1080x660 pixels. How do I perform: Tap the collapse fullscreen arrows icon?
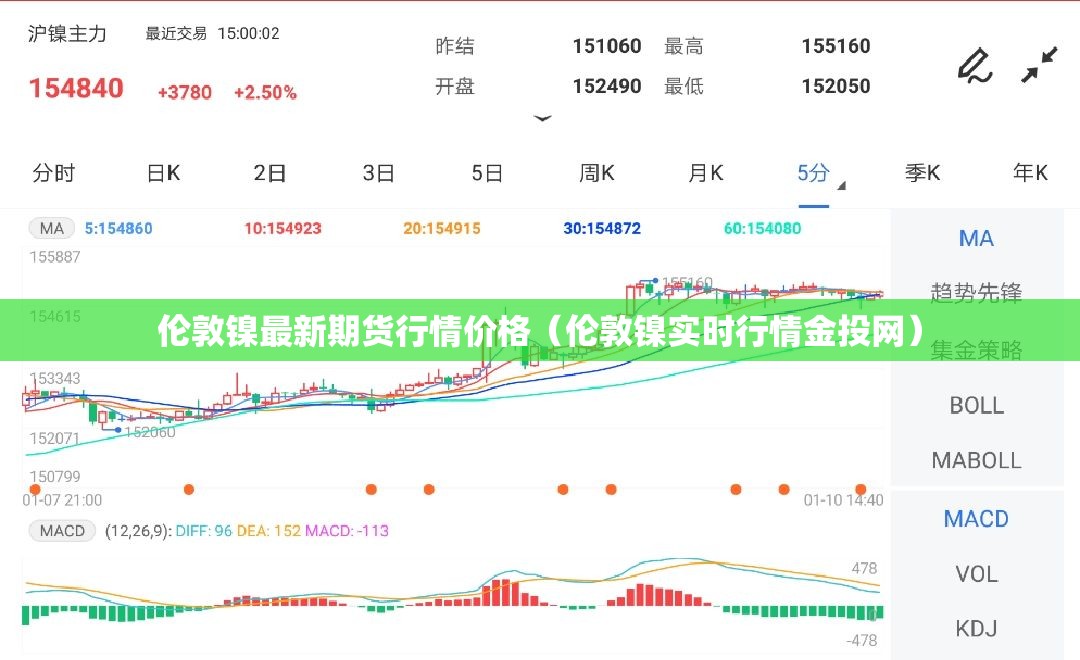(x=1039, y=64)
